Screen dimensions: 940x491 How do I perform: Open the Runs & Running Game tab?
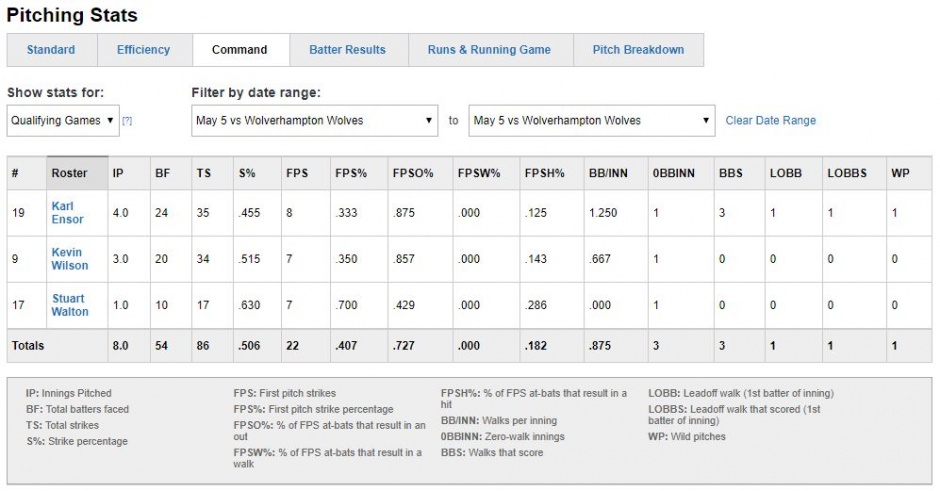(x=490, y=50)
